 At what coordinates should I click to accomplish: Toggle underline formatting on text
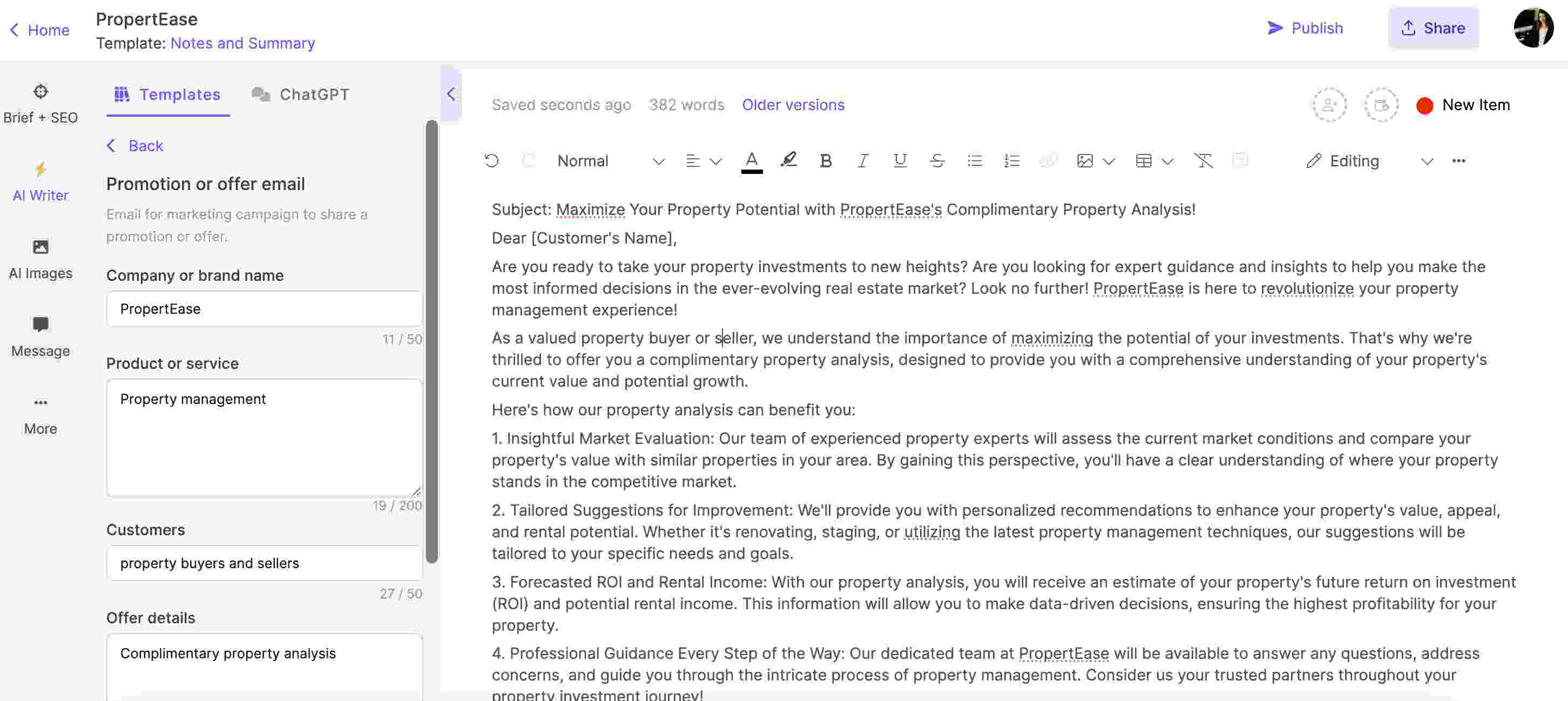(899, 160)
